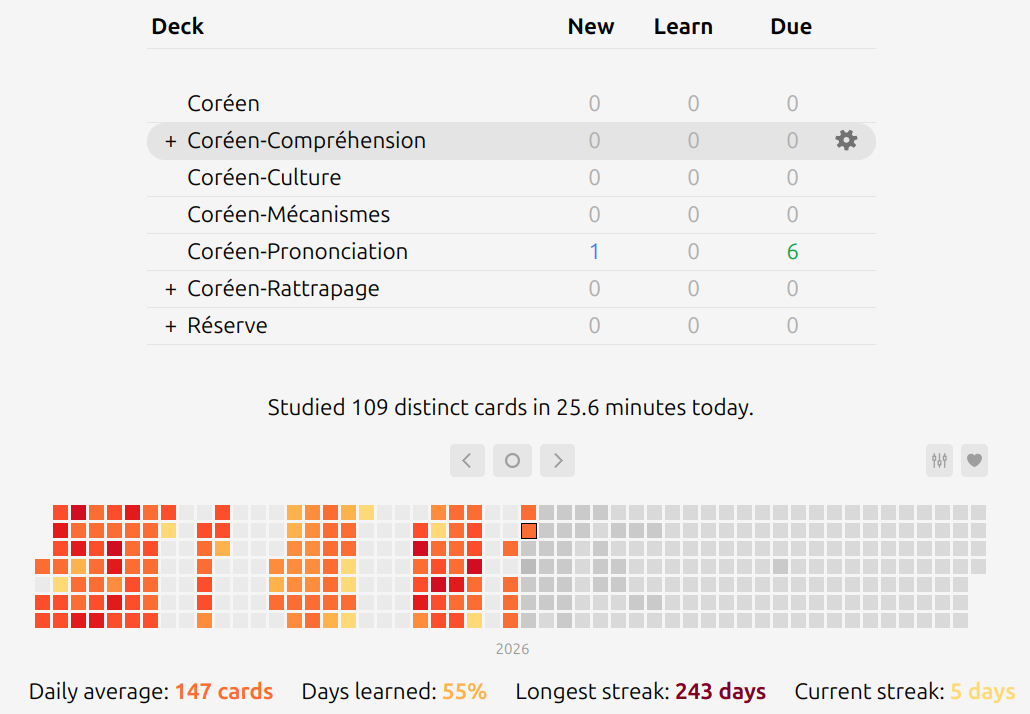The image size is (1030, 714).
Task: Select the Coréen-Rattrapage deck name
Action: pyautogui.click(x=283, y=289)
